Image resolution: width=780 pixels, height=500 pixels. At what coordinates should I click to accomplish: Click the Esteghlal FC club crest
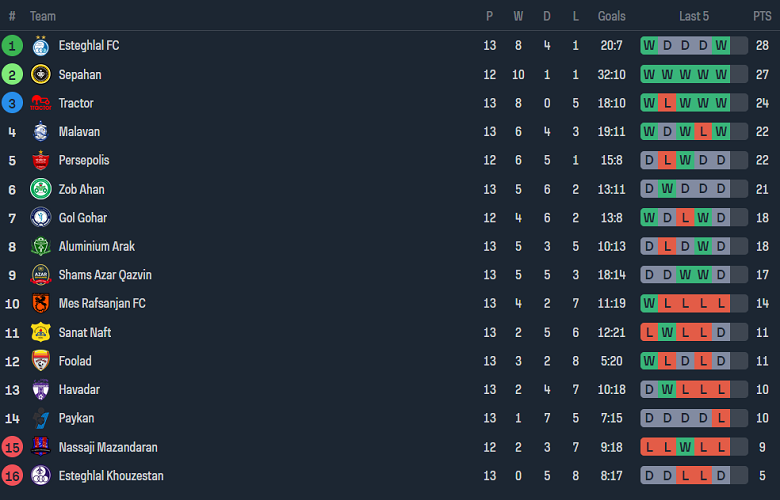[x=40, y=46]
